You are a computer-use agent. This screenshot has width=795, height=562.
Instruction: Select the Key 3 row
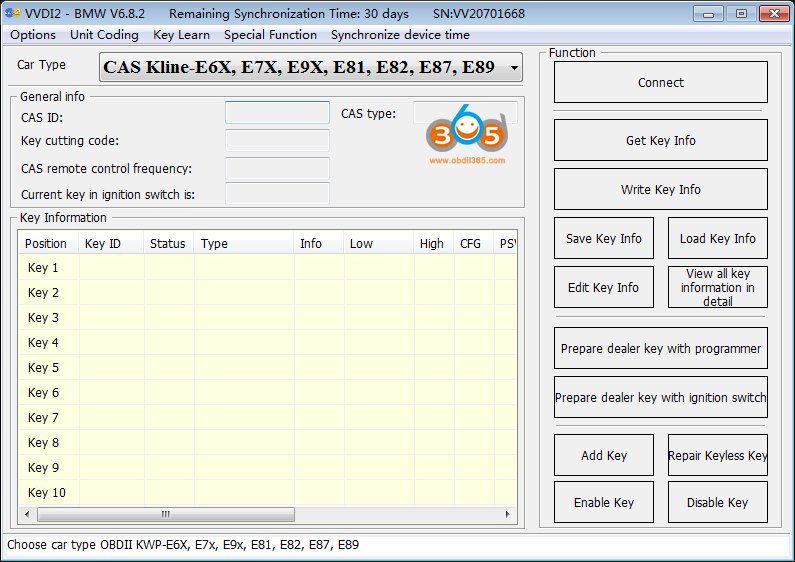tap(267, 318)
